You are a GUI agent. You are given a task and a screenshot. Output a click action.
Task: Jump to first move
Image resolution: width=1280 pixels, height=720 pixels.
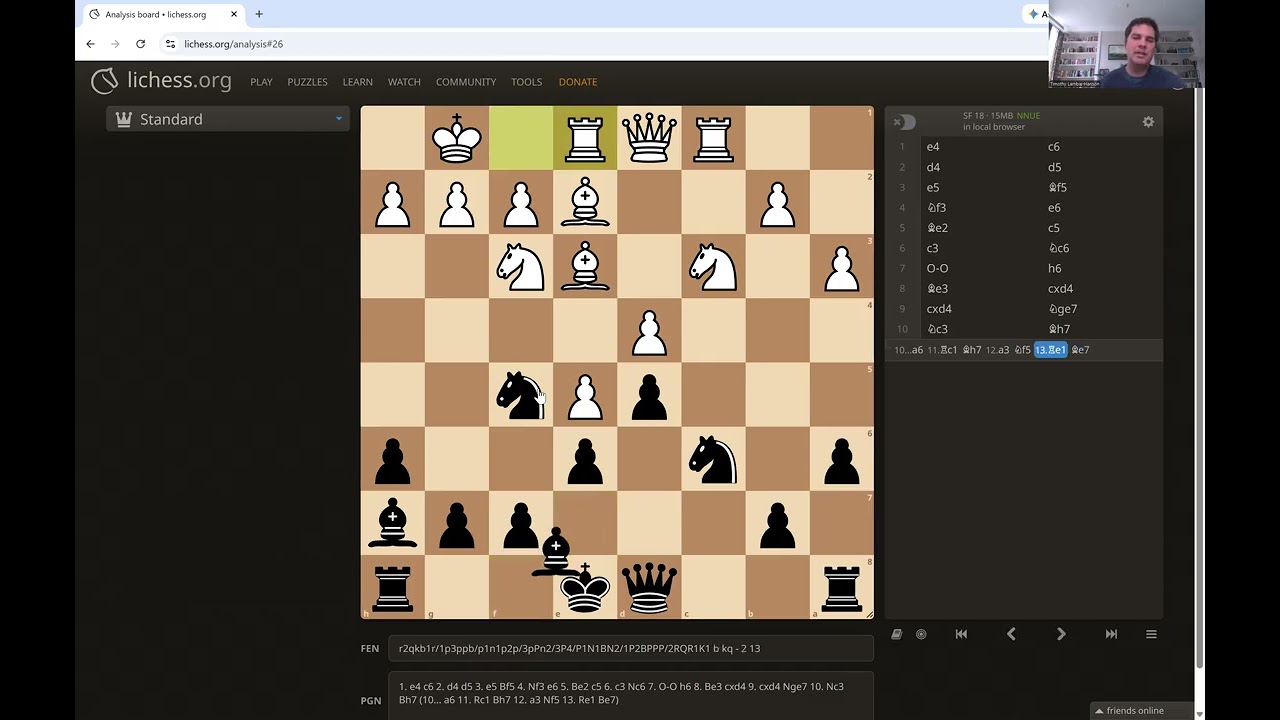961,634
